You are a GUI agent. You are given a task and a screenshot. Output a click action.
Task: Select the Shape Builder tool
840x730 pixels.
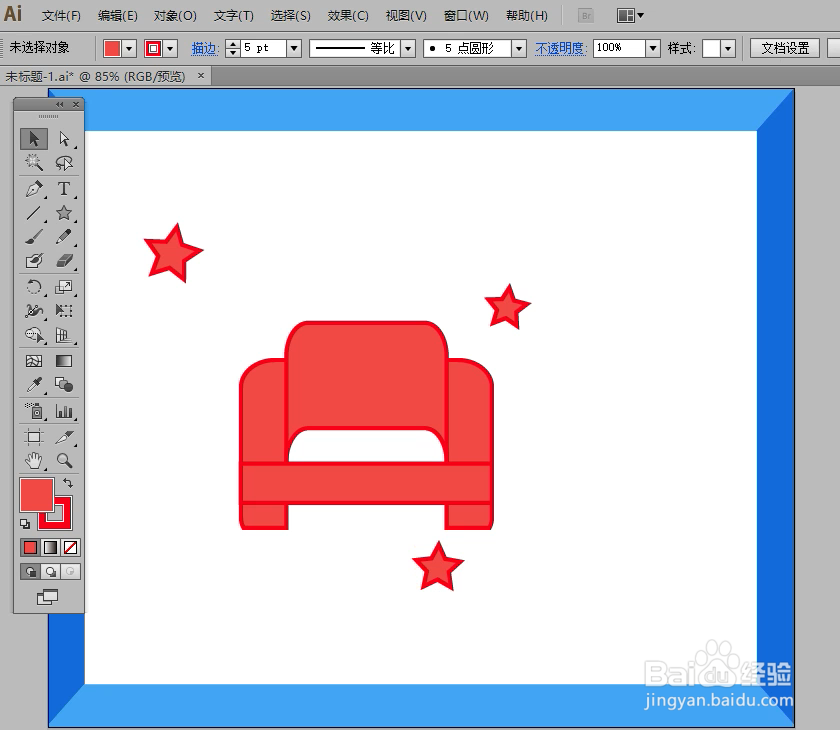point(34,335)
